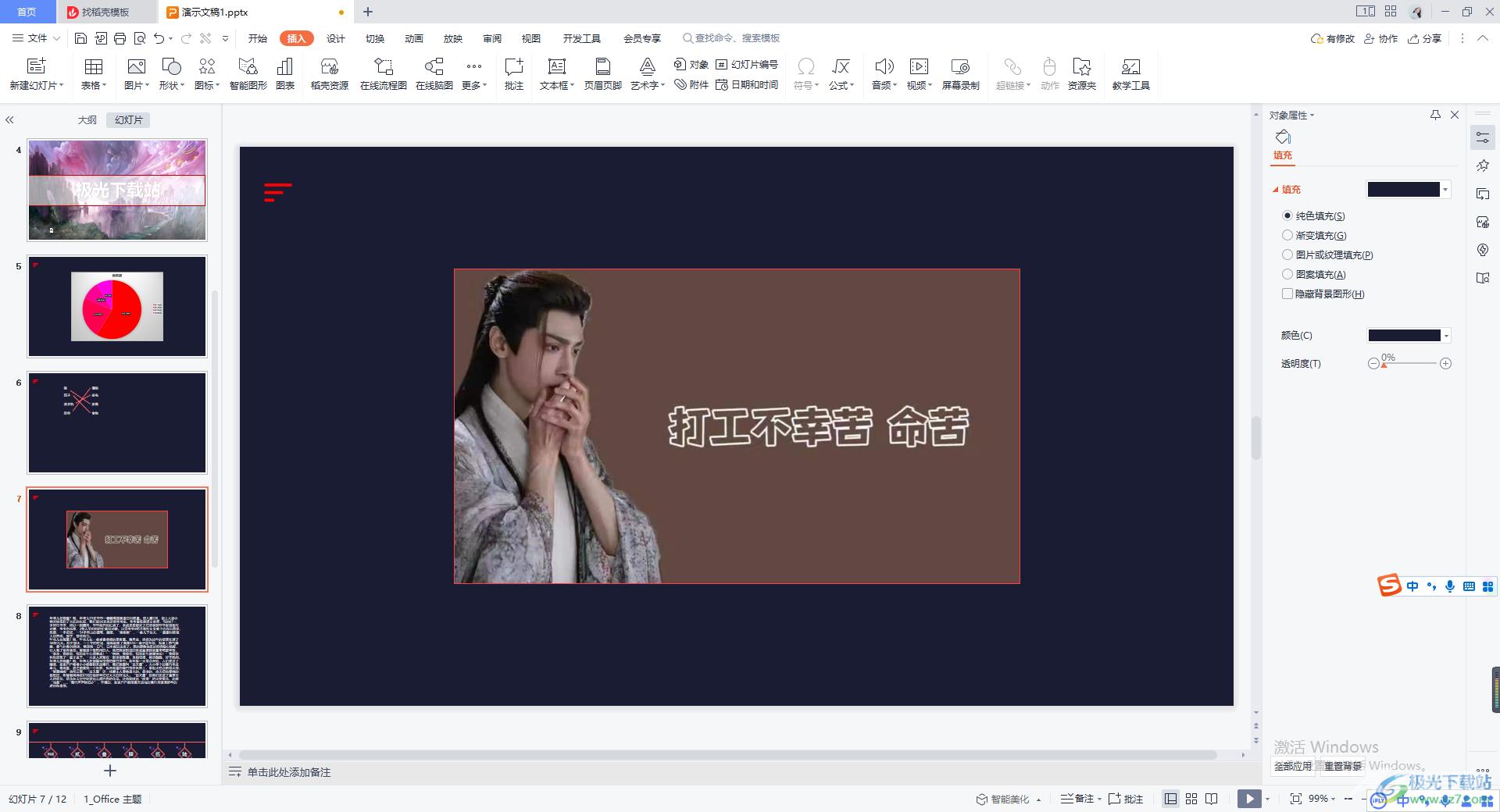This screenshot has height=812, width=1500.
Task: Open online mind map tool
Action: coord(434,74)
